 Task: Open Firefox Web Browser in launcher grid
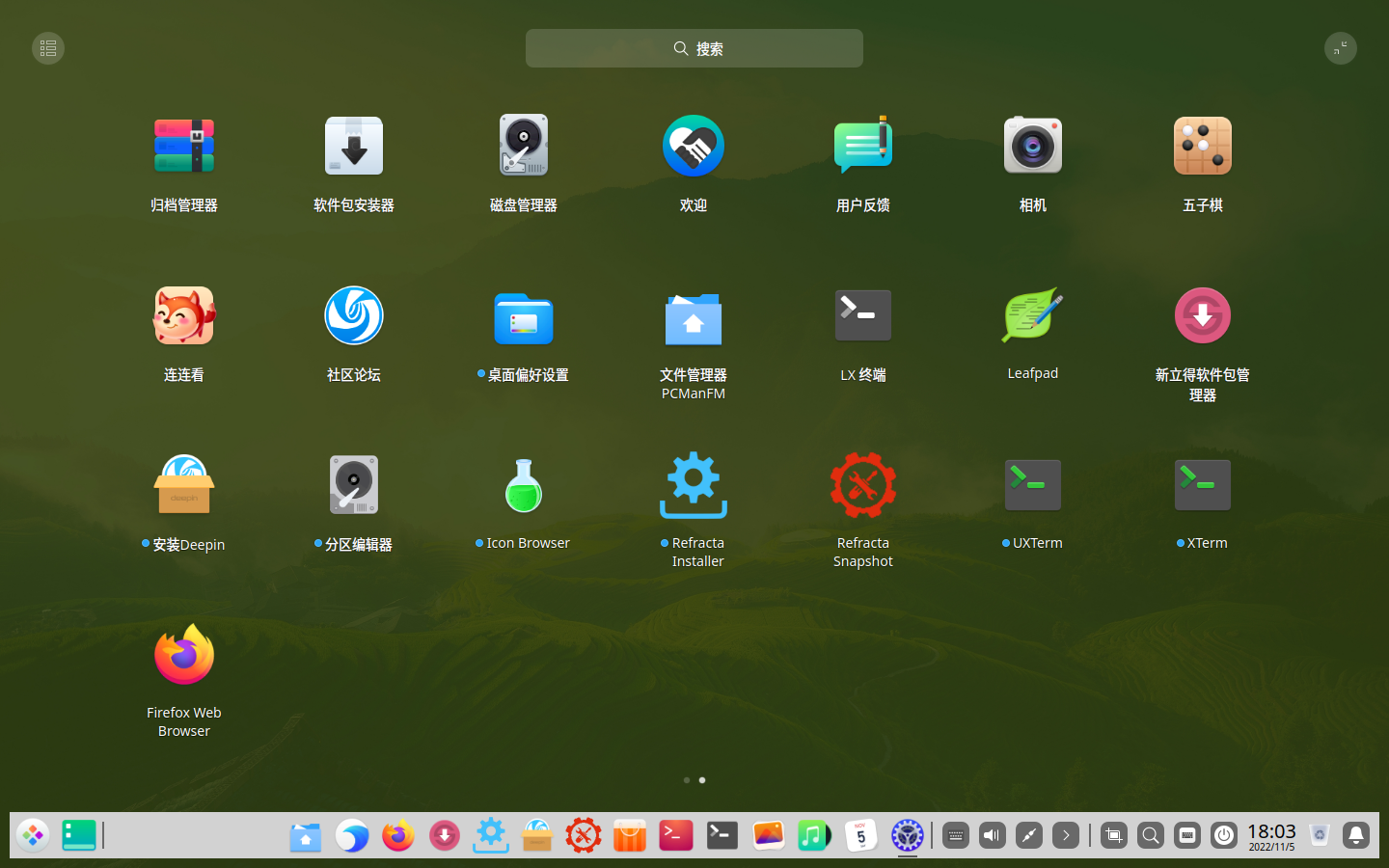pos(184,656)
